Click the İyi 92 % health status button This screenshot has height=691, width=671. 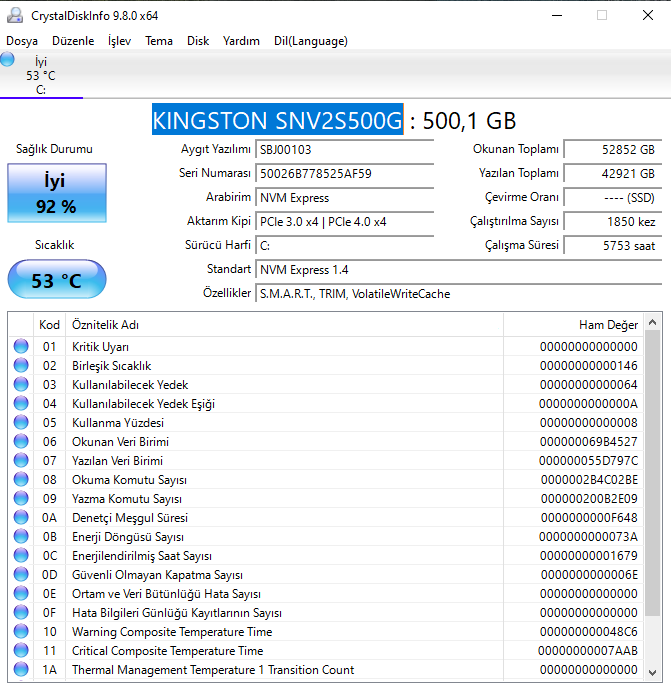point(57,193)
